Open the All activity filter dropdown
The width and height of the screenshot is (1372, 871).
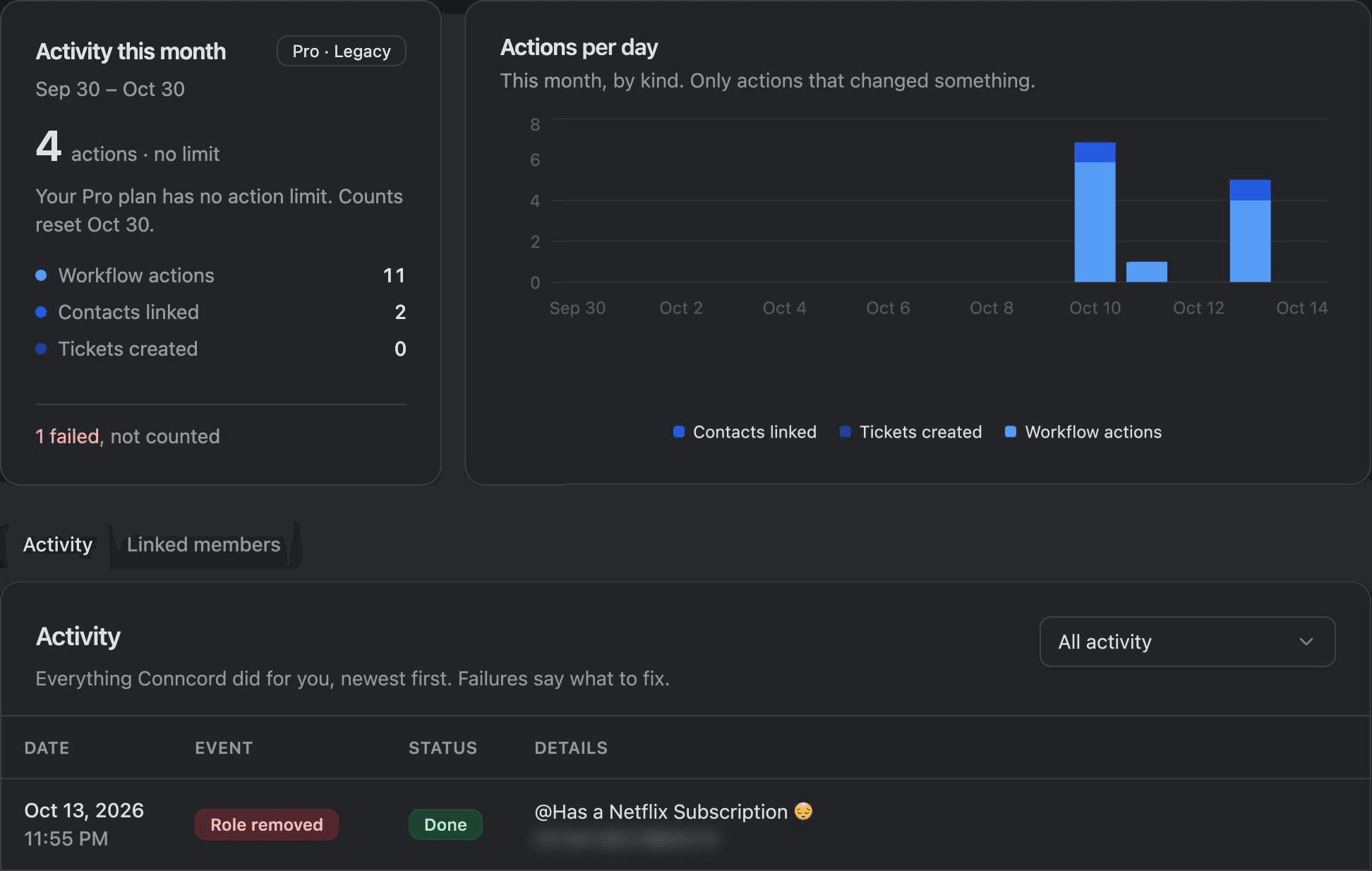(1187, 642)
